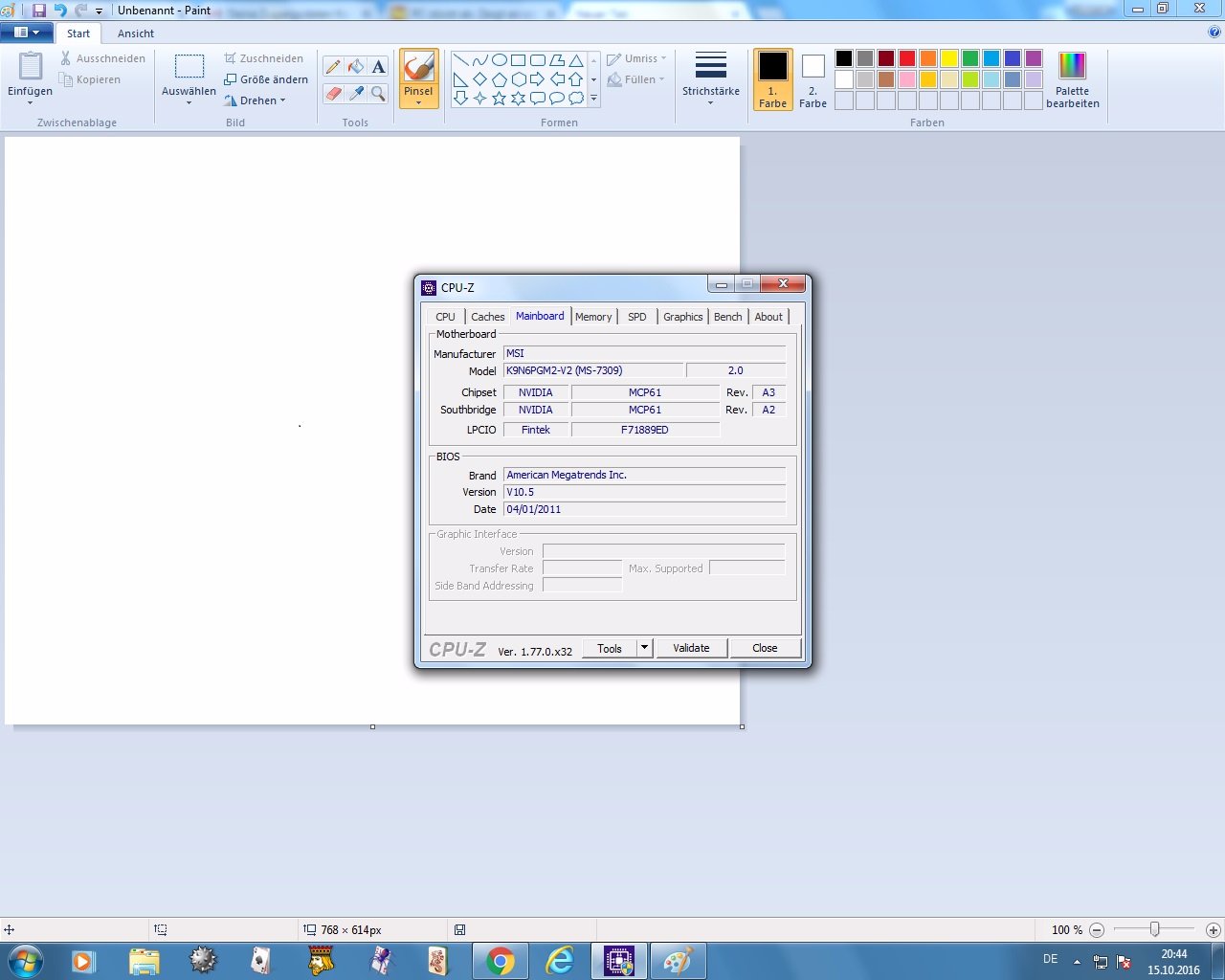This screenshot has height=980, width=1225.
Task: Open the Graphics tab in CPU-Z
Action: coord(683,317)
